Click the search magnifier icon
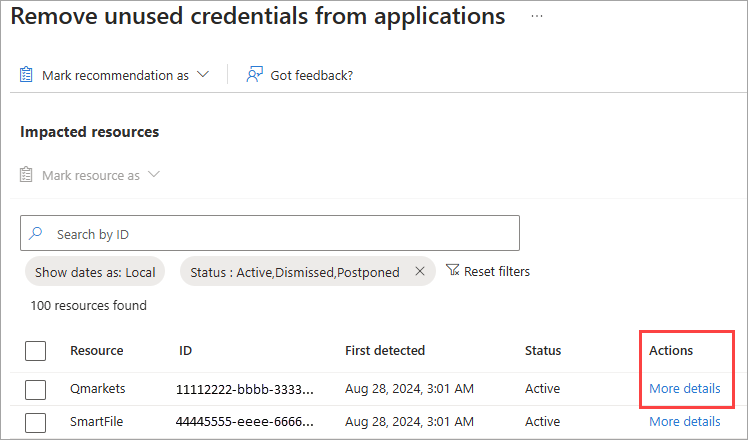 (36, 234)
